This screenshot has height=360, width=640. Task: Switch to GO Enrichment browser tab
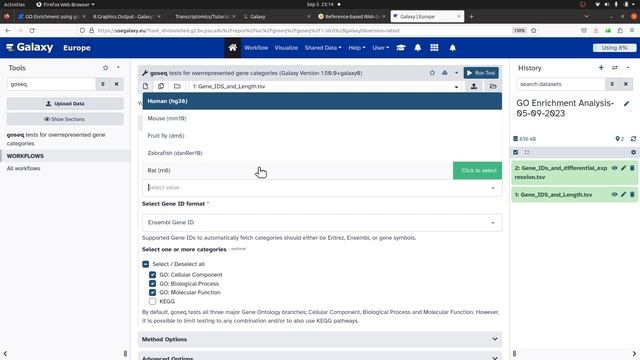point(51,17)
